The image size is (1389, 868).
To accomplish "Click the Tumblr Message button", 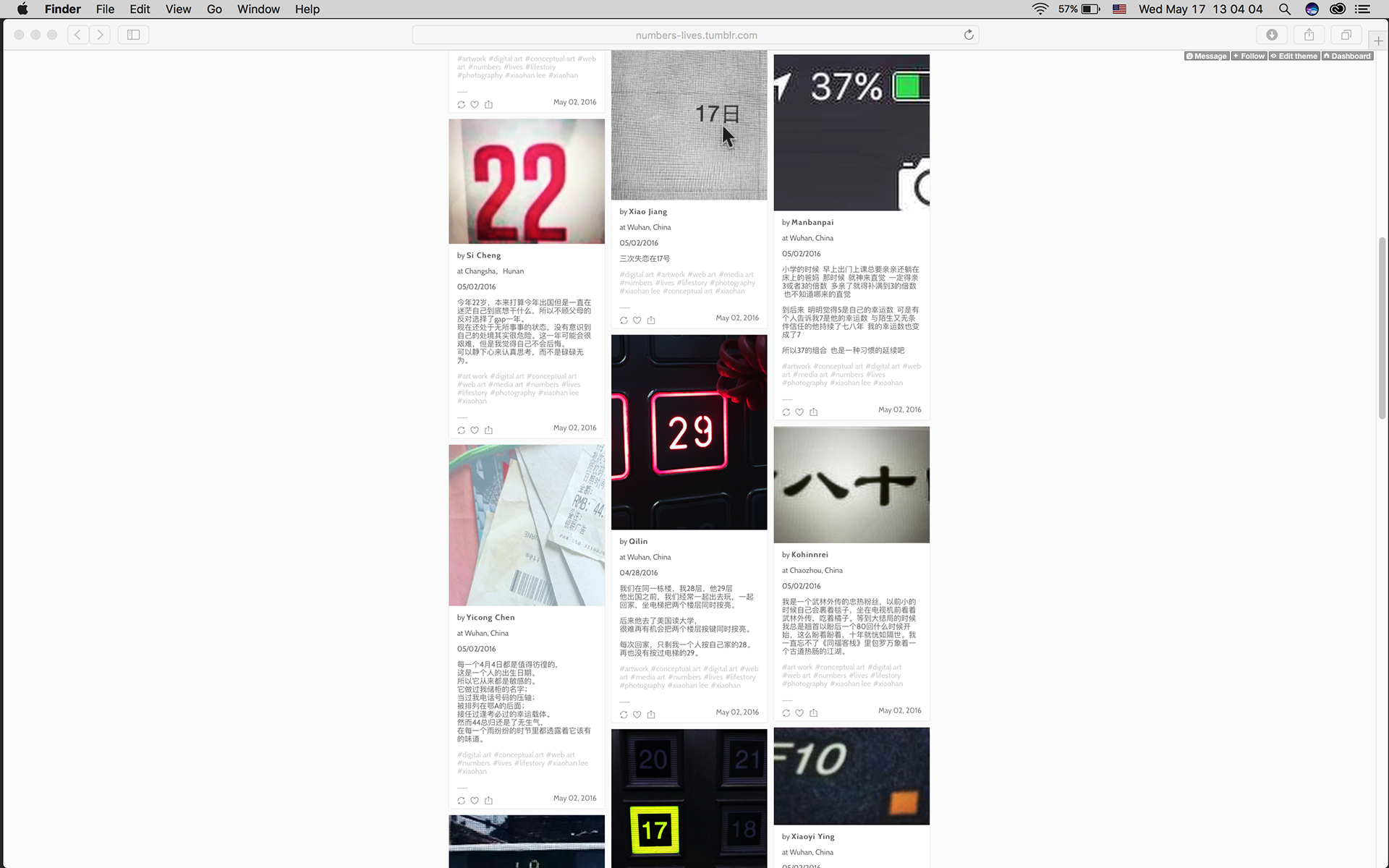I will 1207,56.
